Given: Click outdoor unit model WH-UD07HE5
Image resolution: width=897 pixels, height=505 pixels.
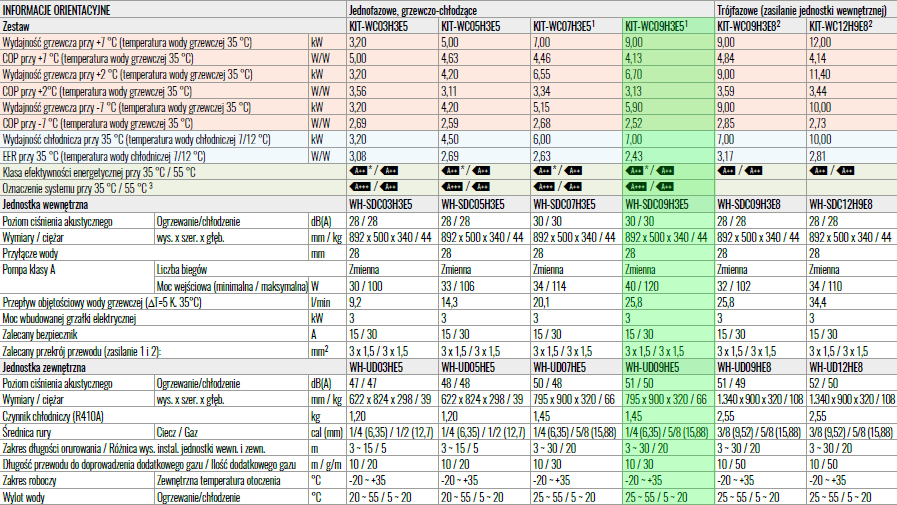Looking at the screenshot, I should tap(559, 367).
